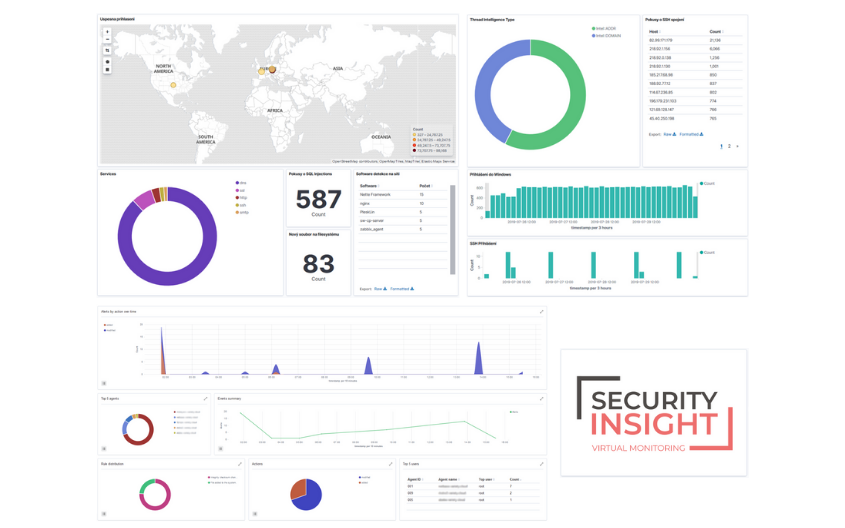Sort Software table by Počet column
Image resolution: width=845 pixels, height=528 pixels.
coord(426,186)
